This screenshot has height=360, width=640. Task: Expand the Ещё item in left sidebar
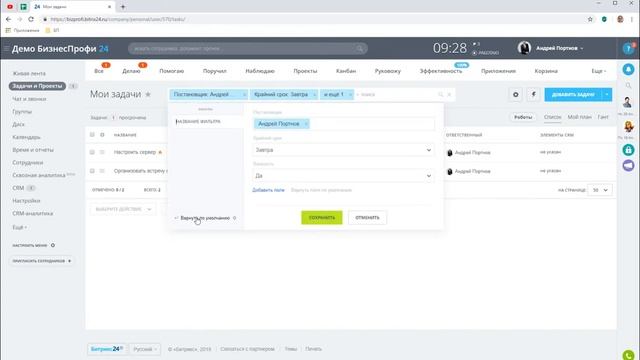(20, 227)
